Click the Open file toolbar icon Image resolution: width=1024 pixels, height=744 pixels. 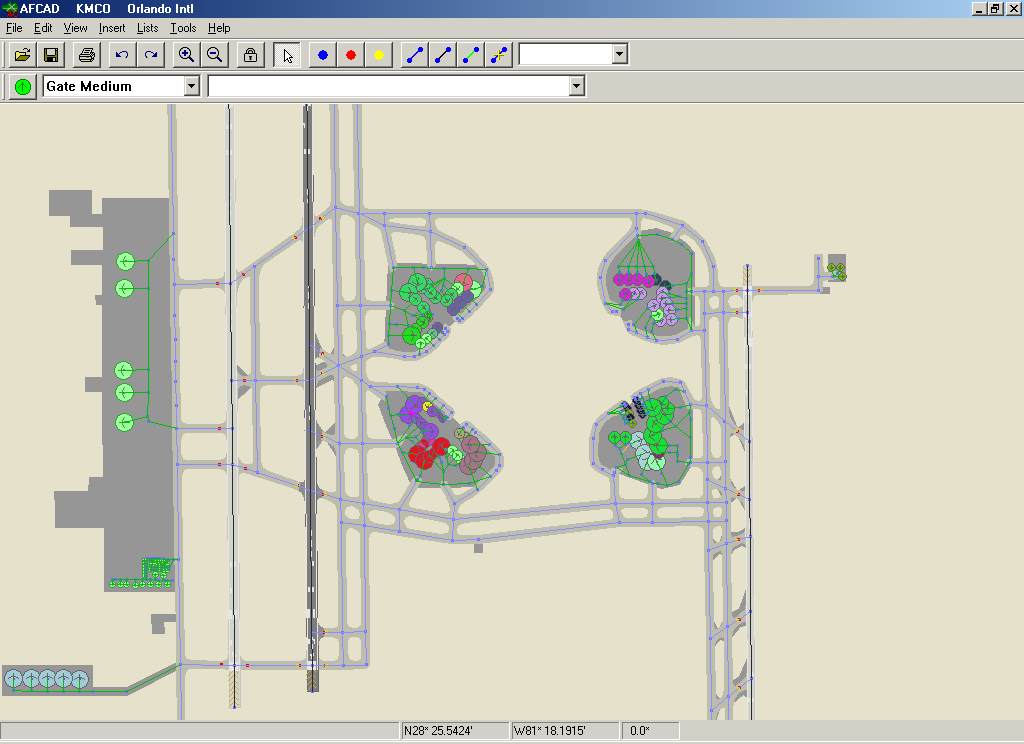click(x=23, y=55)
